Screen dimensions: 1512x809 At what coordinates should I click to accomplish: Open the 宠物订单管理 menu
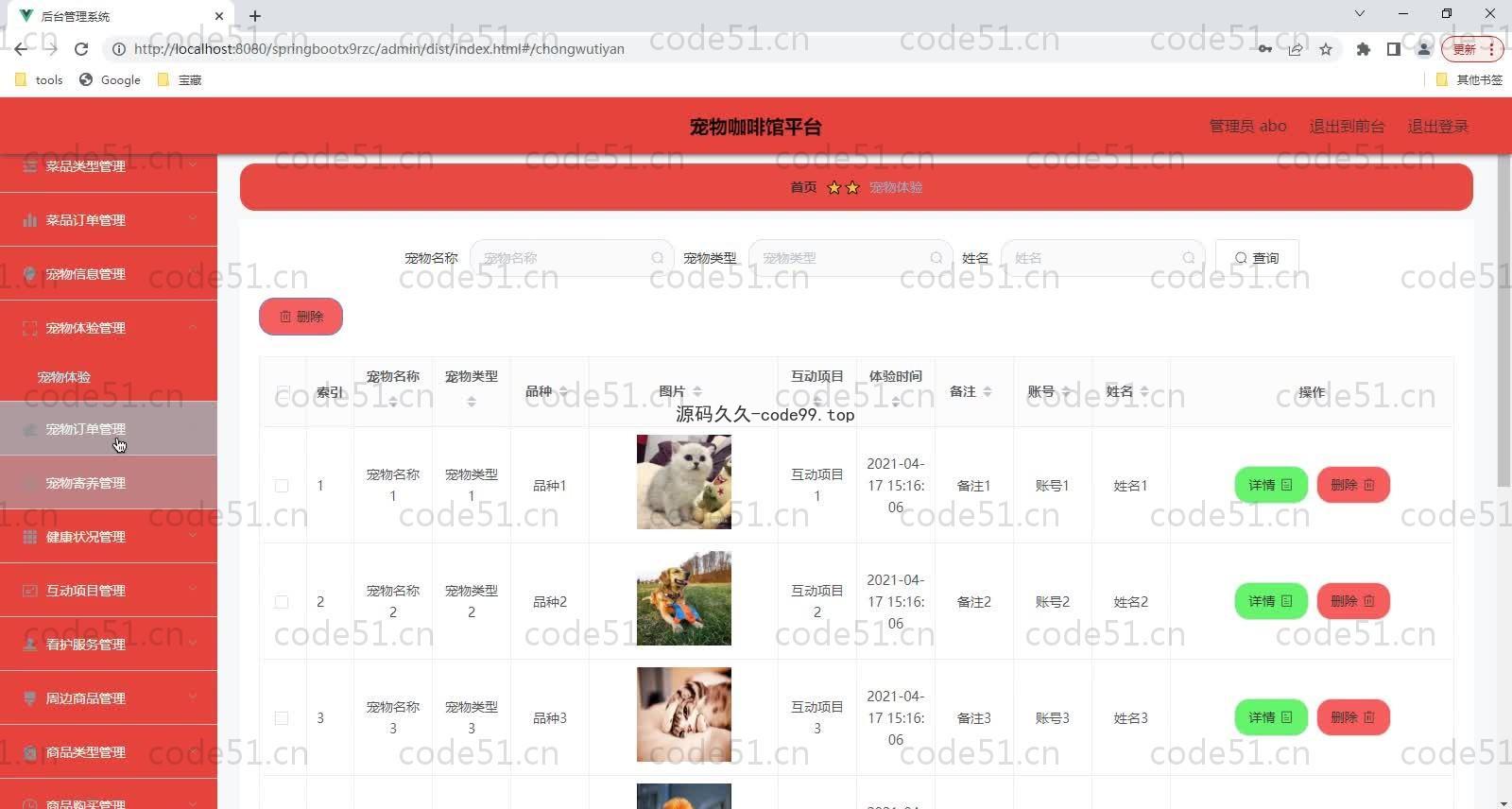(109, 429)
